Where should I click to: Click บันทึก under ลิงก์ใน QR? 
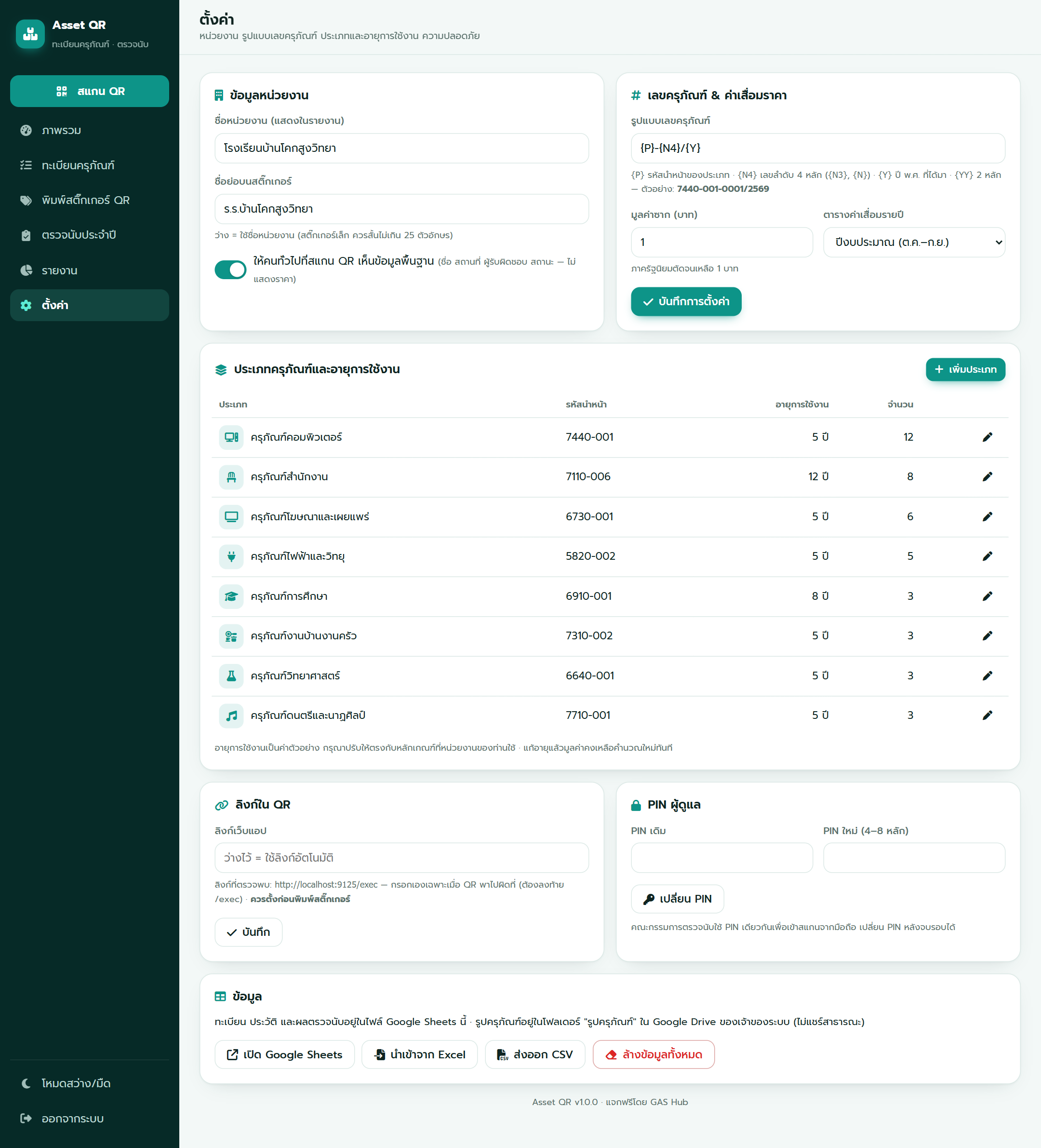(248, 932)
